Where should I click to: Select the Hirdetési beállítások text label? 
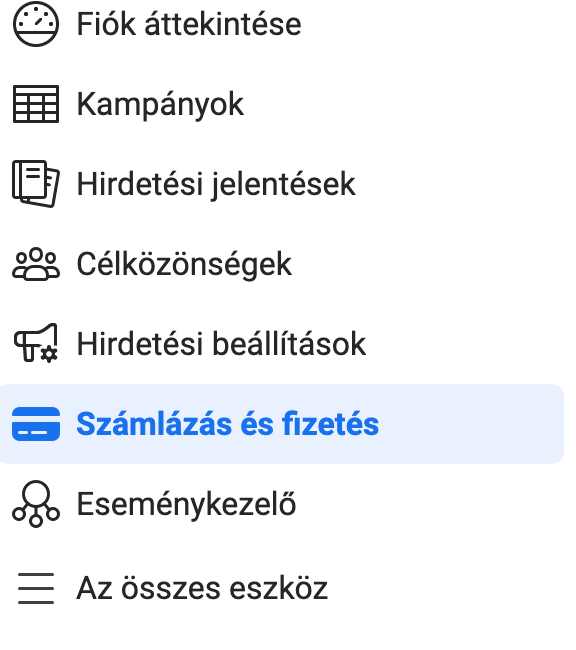[221, 344]
